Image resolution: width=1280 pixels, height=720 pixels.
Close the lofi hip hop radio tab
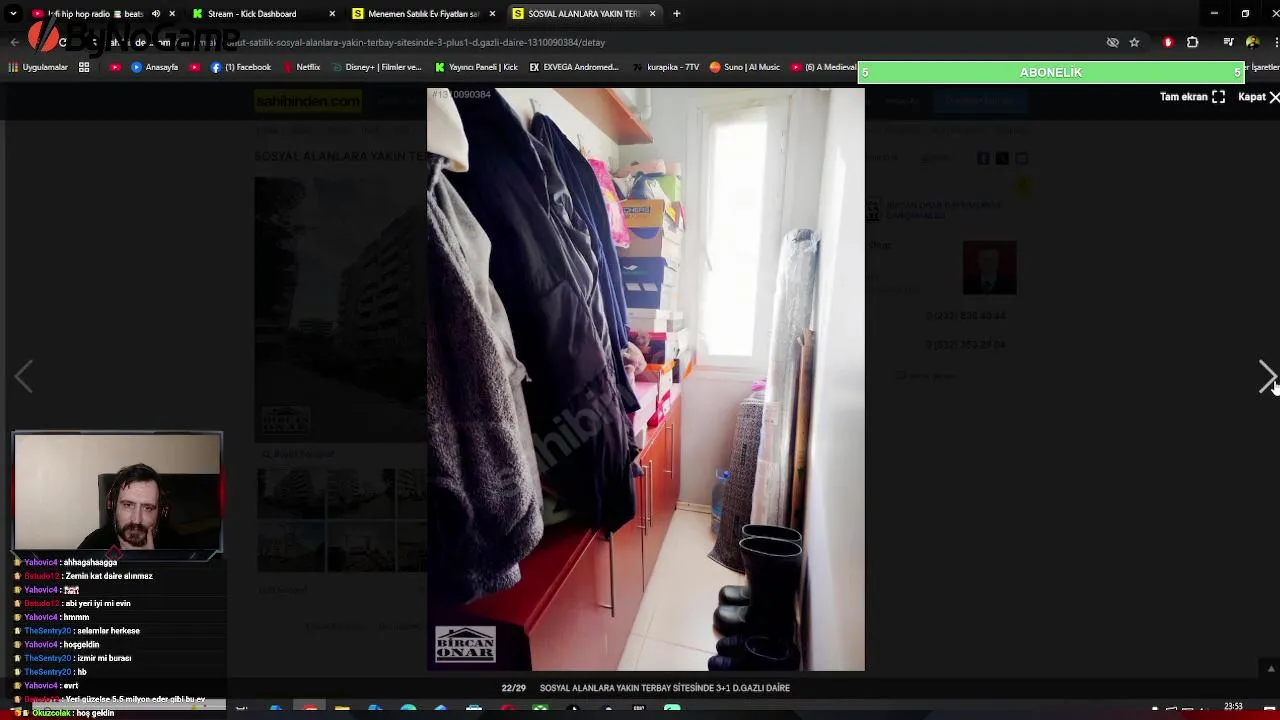click(x=172, y=14)
